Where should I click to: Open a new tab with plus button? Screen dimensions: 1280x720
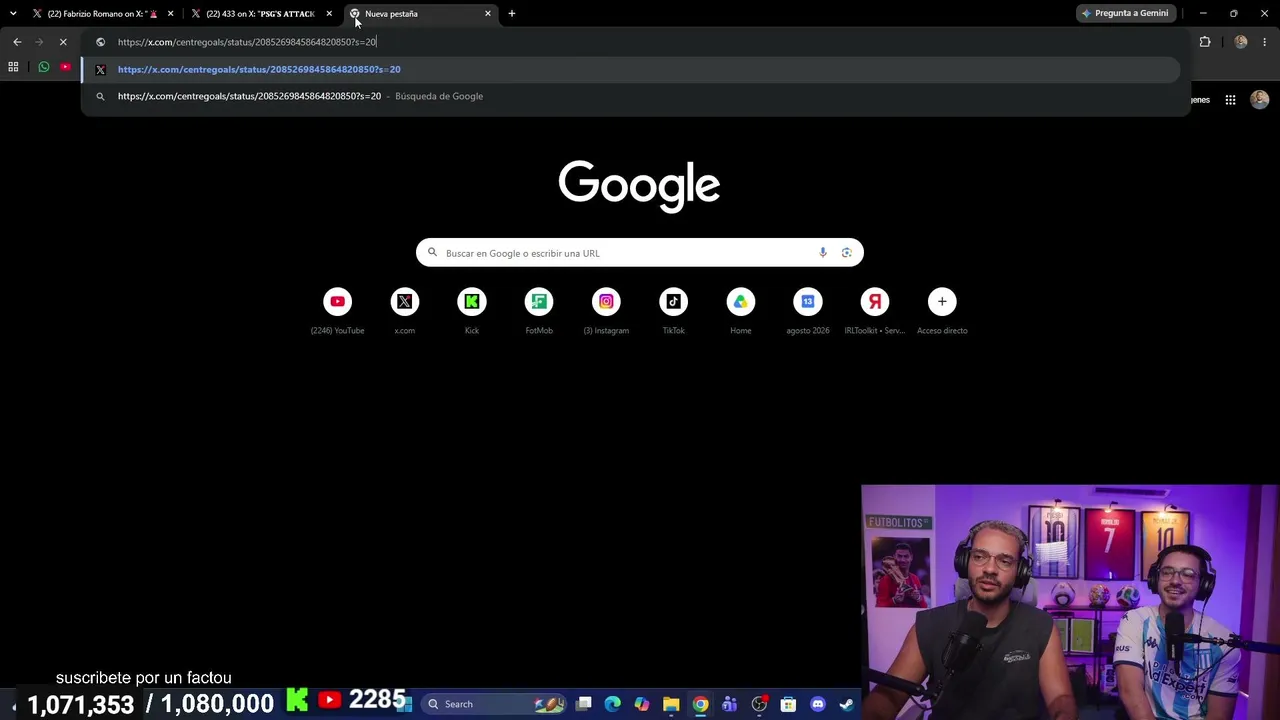point(512,14)
